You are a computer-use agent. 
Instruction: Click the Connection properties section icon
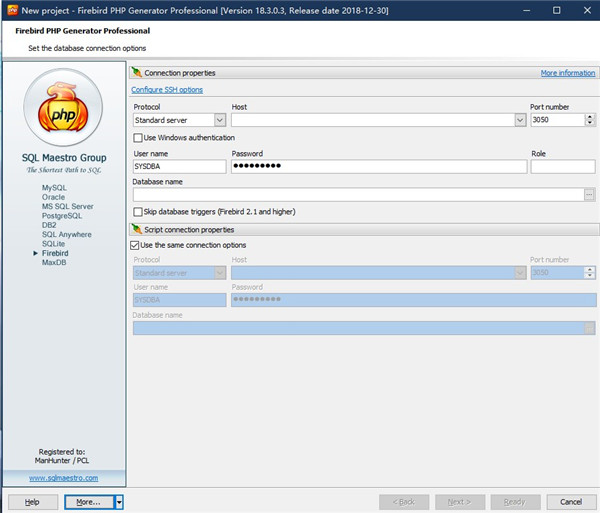tap(137, 73)
